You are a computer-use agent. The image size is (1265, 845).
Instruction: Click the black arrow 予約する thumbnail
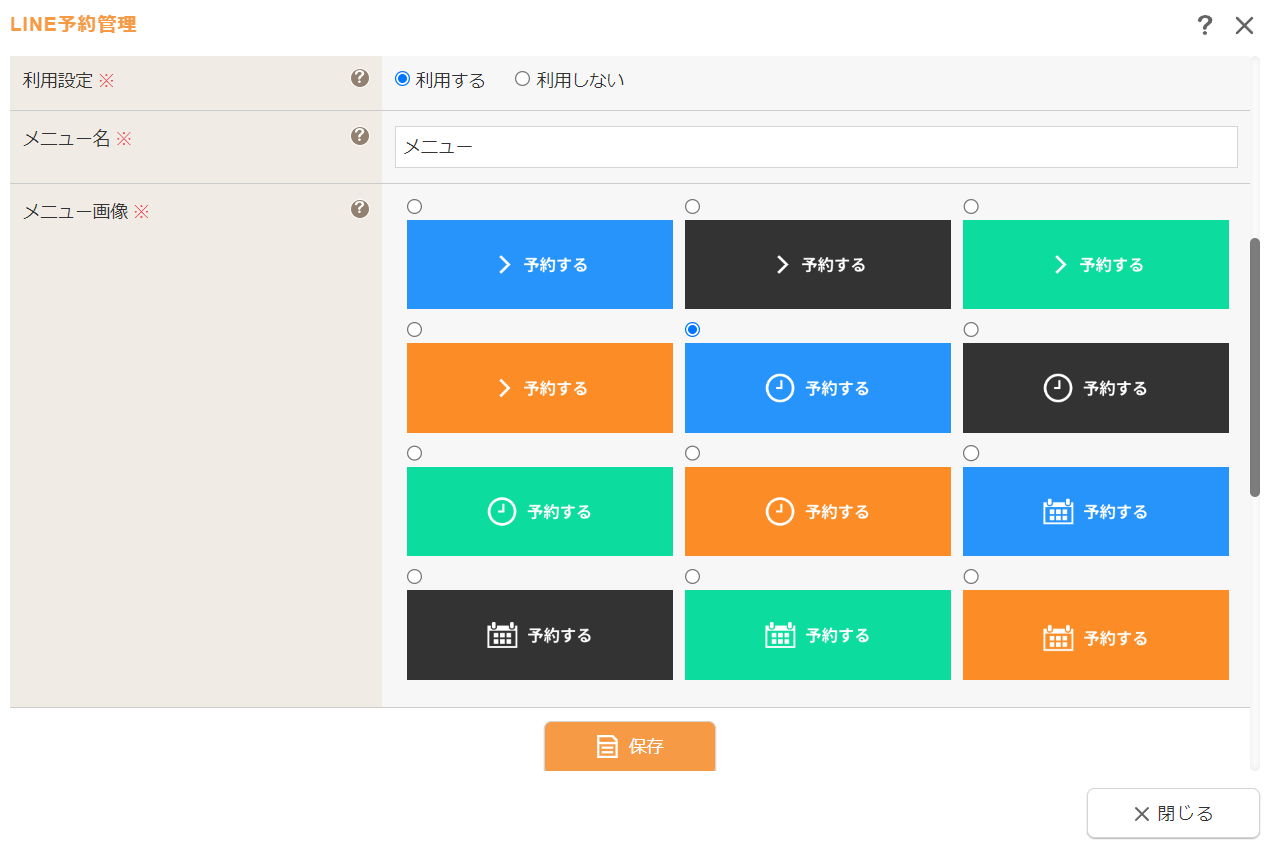tap(818, 264)
